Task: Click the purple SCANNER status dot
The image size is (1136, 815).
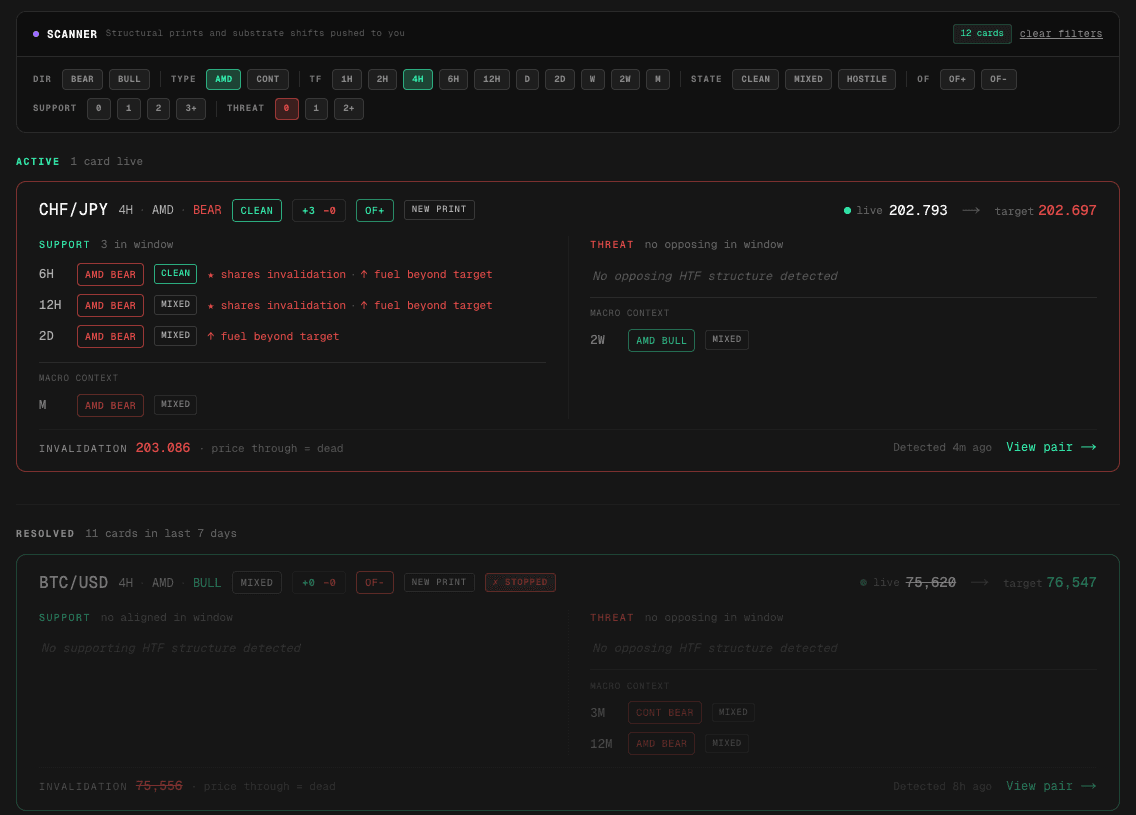Action: coord(36,34)
